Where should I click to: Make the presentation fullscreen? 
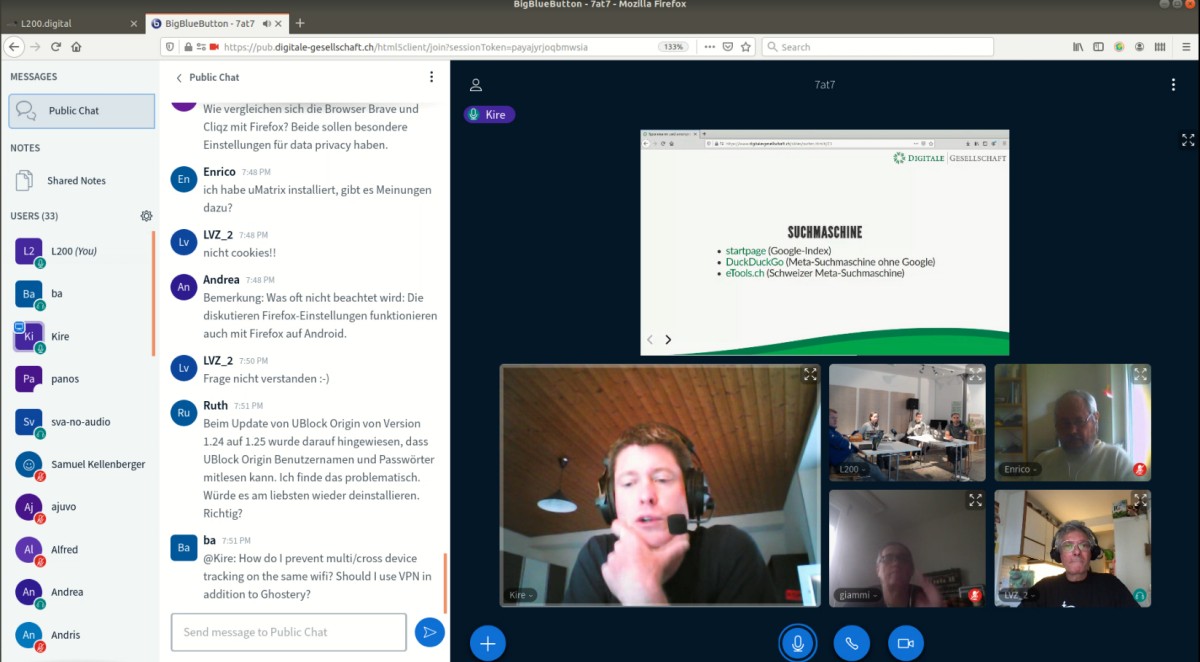click(1188, 140)
